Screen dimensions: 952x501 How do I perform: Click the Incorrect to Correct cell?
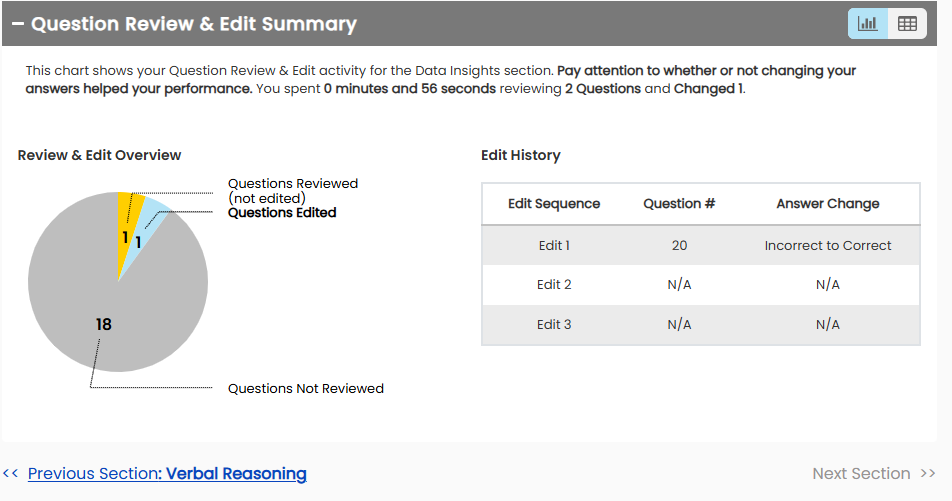coord(828,245)
